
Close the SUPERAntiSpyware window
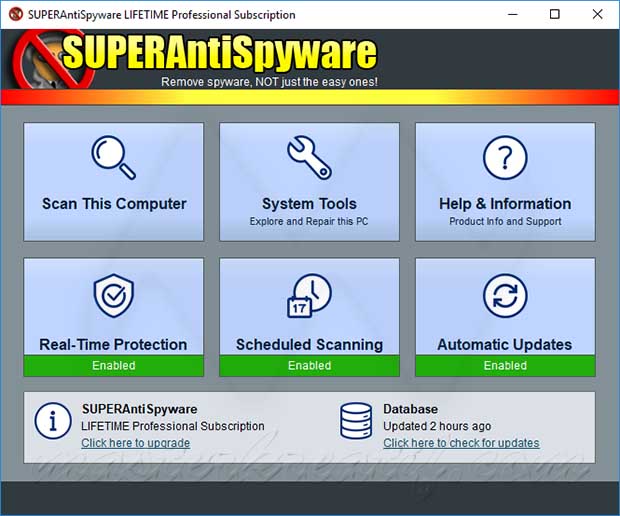597,14
